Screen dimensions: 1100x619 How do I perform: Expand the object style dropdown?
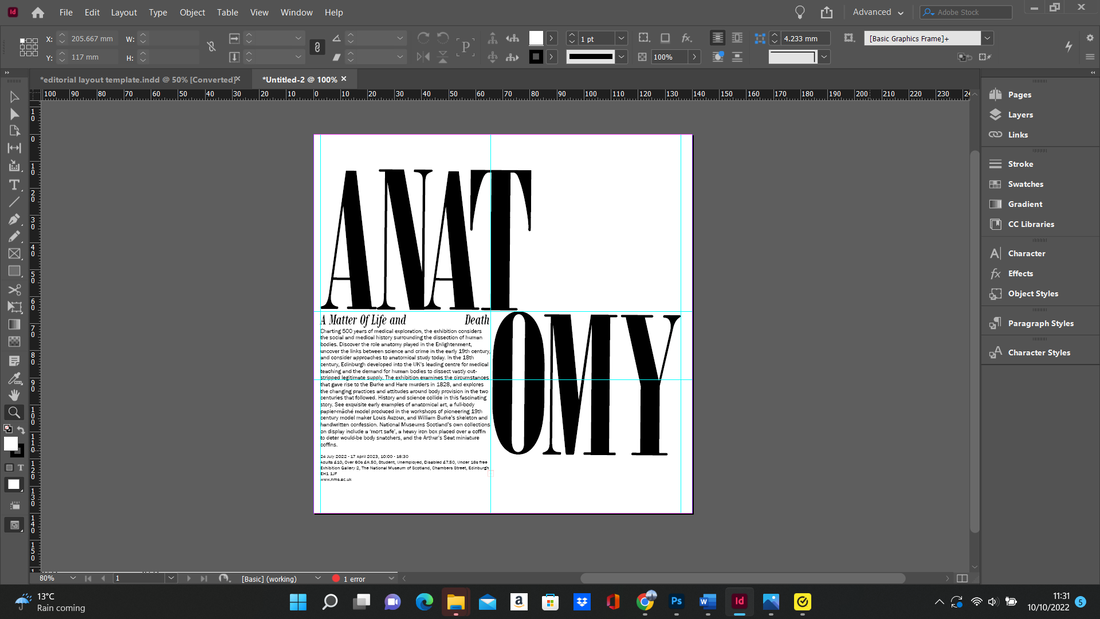tap(987, 39)
